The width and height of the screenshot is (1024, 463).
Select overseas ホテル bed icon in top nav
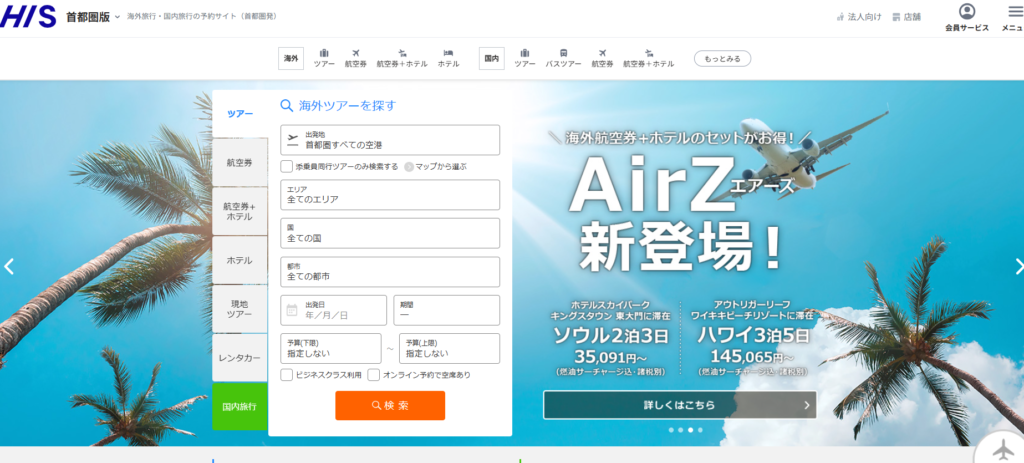448,53
